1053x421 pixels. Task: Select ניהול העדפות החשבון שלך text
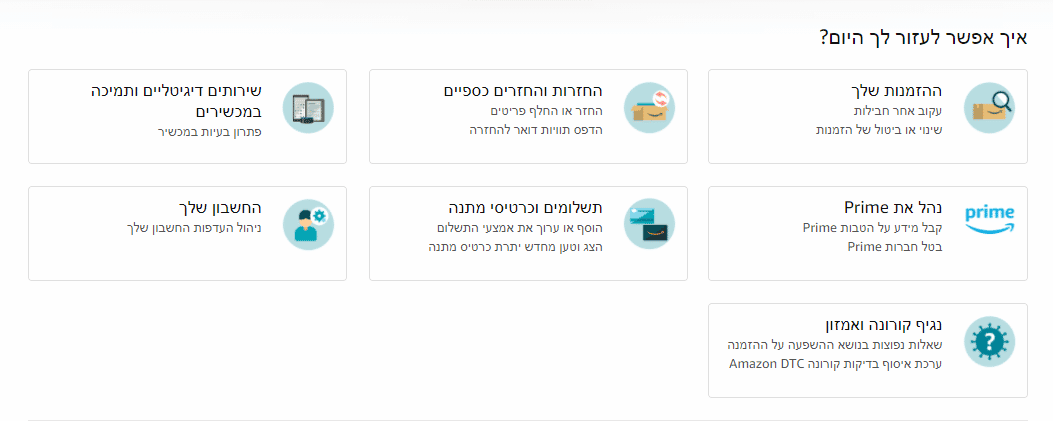pyautogui.click(x=193, y=228)
